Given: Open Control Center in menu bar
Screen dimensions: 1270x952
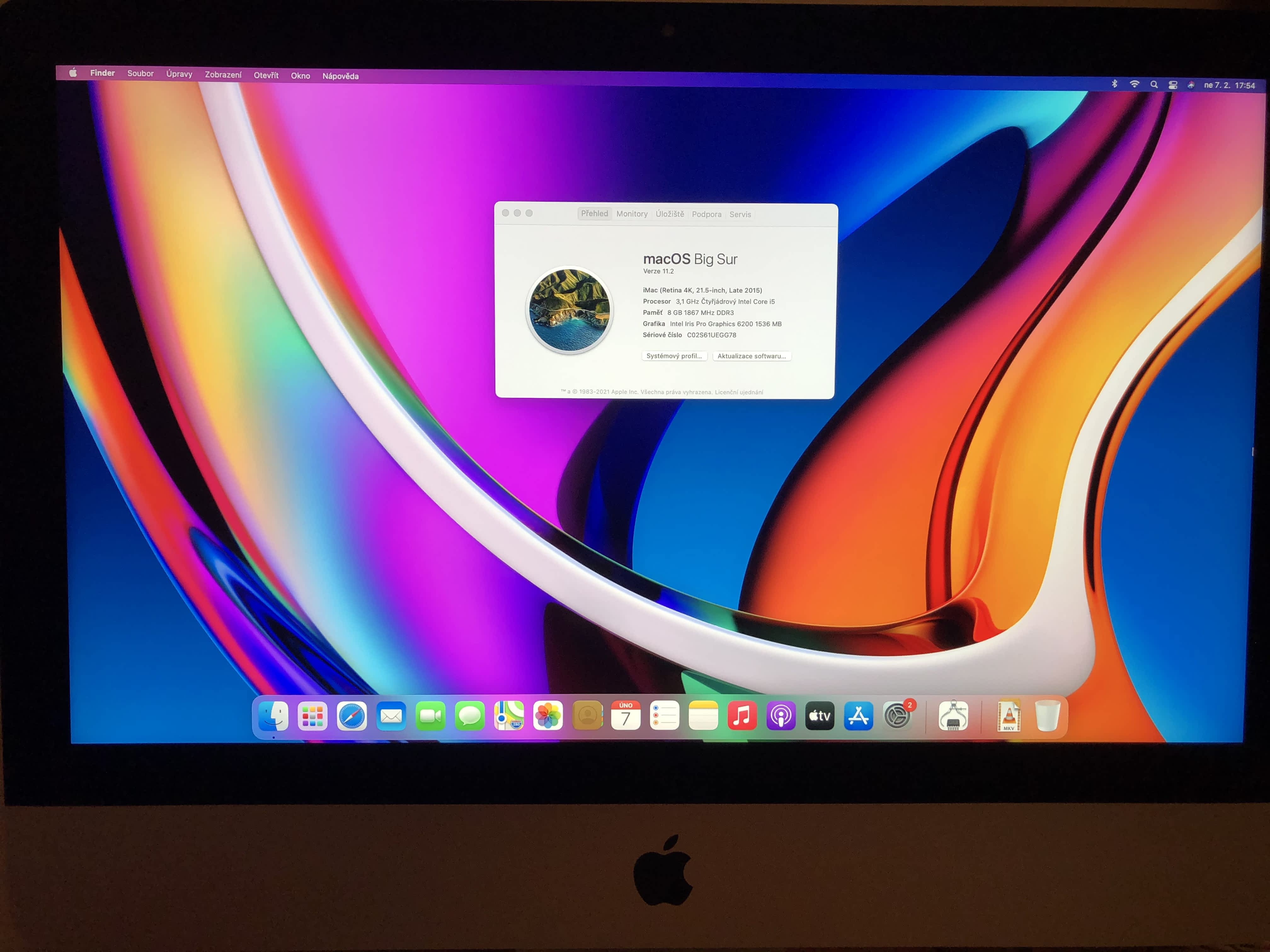Looking at the screenshot, I should [1173, 85].
